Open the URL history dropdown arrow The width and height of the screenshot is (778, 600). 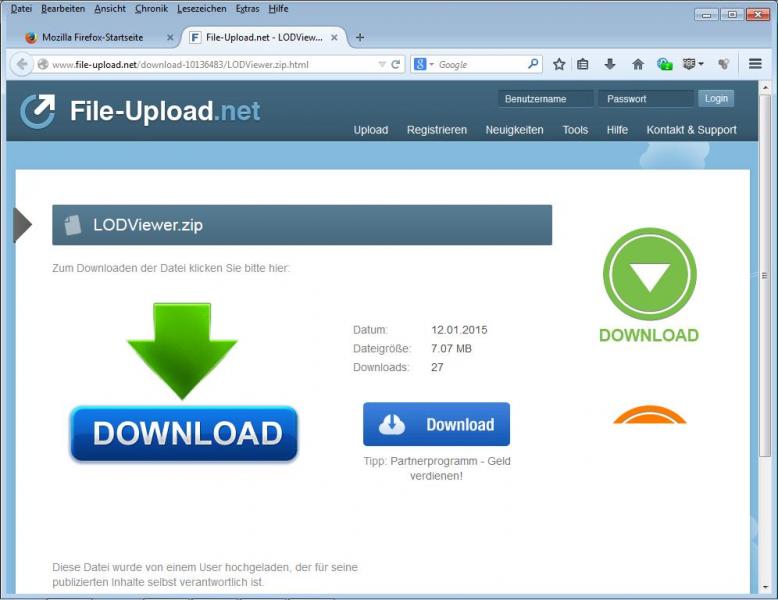pyautogui.click(x=382, y=65)
